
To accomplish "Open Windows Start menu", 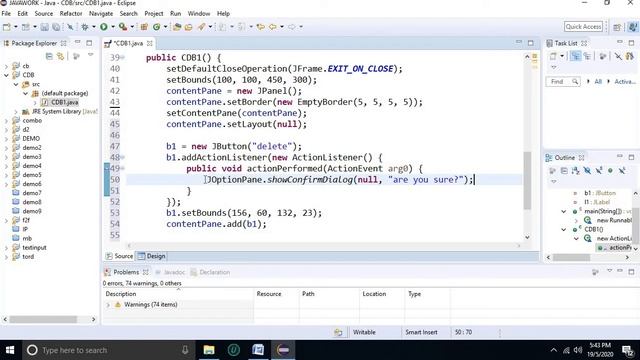I will pyautogui.click(x=10, y=350).
